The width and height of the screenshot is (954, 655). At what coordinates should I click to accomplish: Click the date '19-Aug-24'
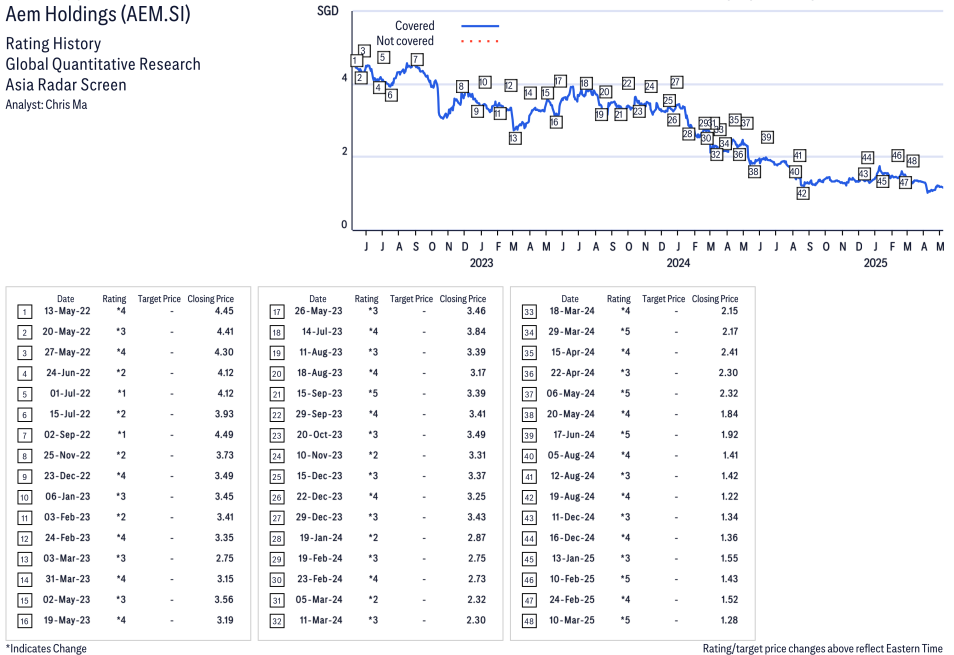coord(573,496)
